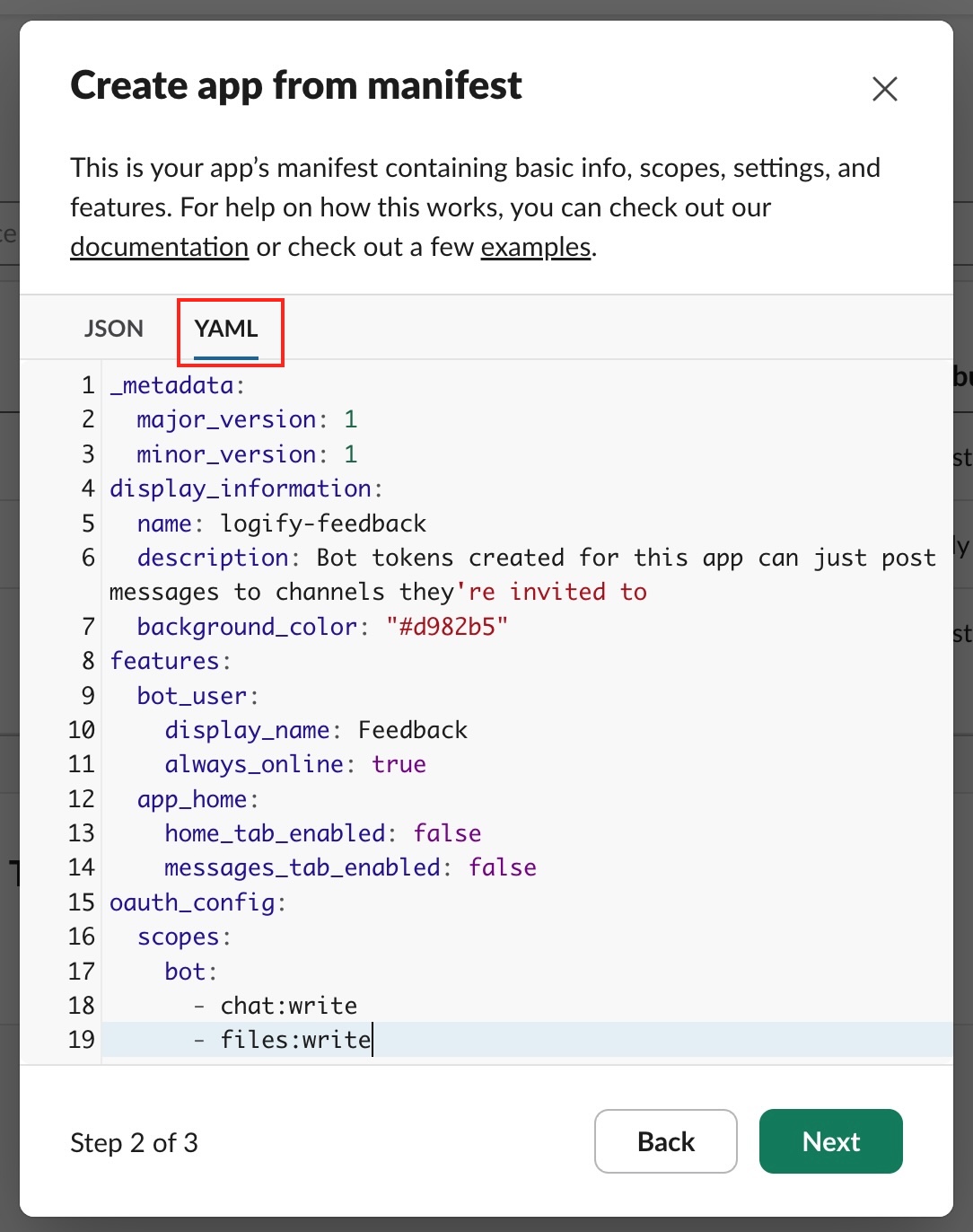Click the logify-feedback name value
Screen dimensions: 973x1232
coord(323,524)
